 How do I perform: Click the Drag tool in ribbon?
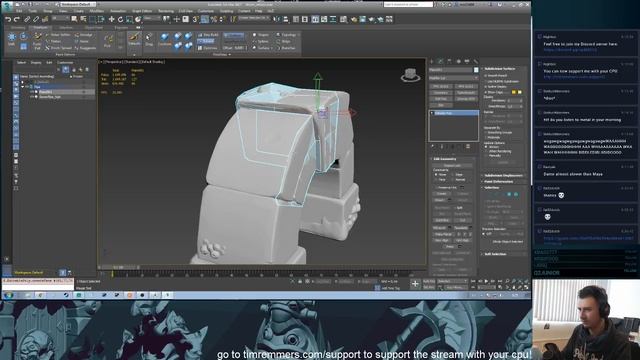pos(149,39)
